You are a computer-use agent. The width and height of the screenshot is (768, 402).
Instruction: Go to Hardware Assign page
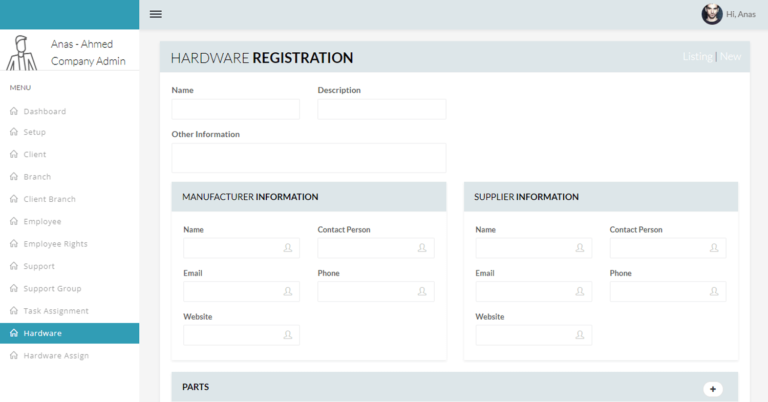(x=56, y=356)
